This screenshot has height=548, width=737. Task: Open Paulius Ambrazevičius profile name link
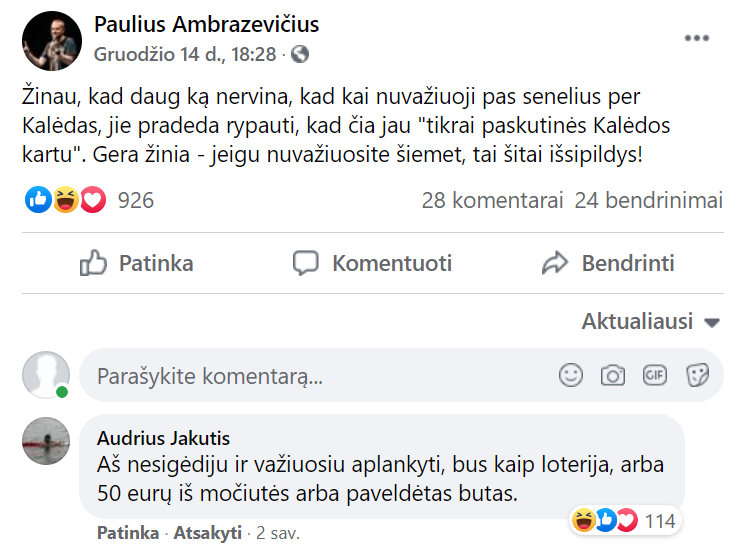point(206,24)
